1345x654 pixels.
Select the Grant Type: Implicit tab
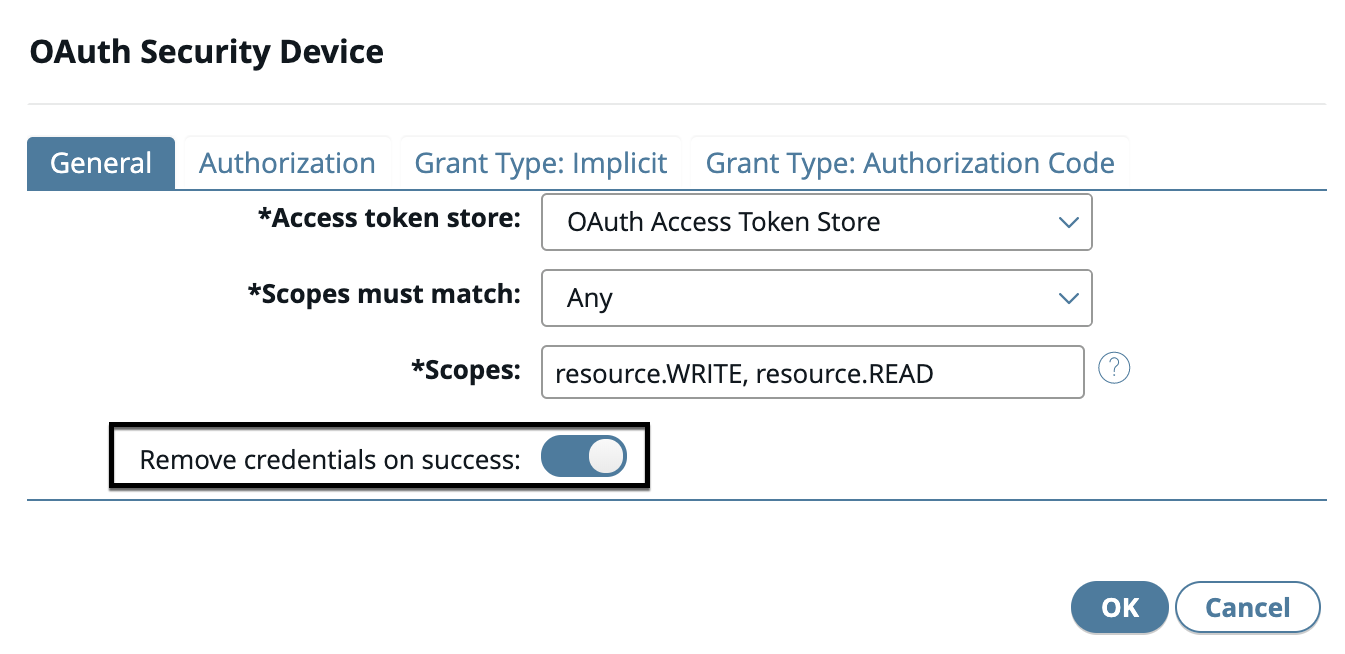click(541, 163)
